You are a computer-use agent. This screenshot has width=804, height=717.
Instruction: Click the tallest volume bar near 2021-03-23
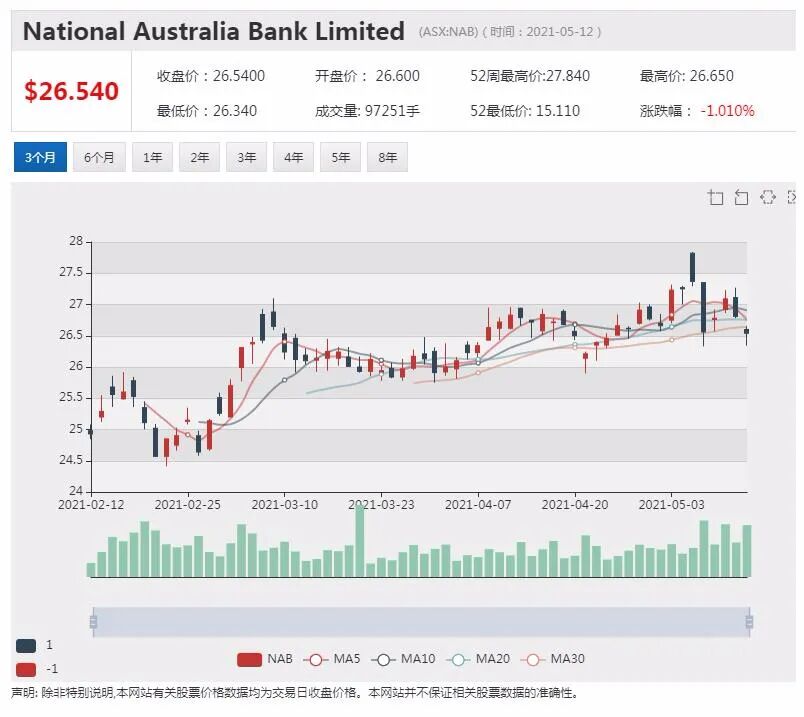click(360, 541)
